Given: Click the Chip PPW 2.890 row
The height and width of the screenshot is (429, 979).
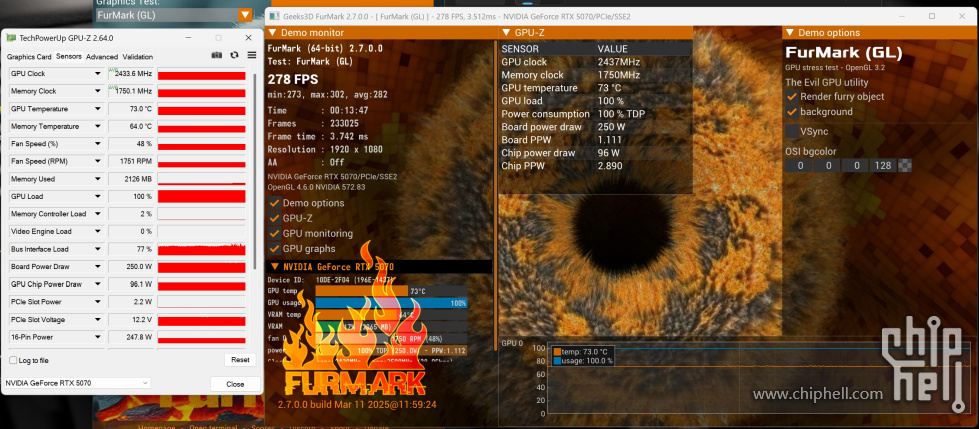Looking at the screenshot, I should (x=596, y=166).
